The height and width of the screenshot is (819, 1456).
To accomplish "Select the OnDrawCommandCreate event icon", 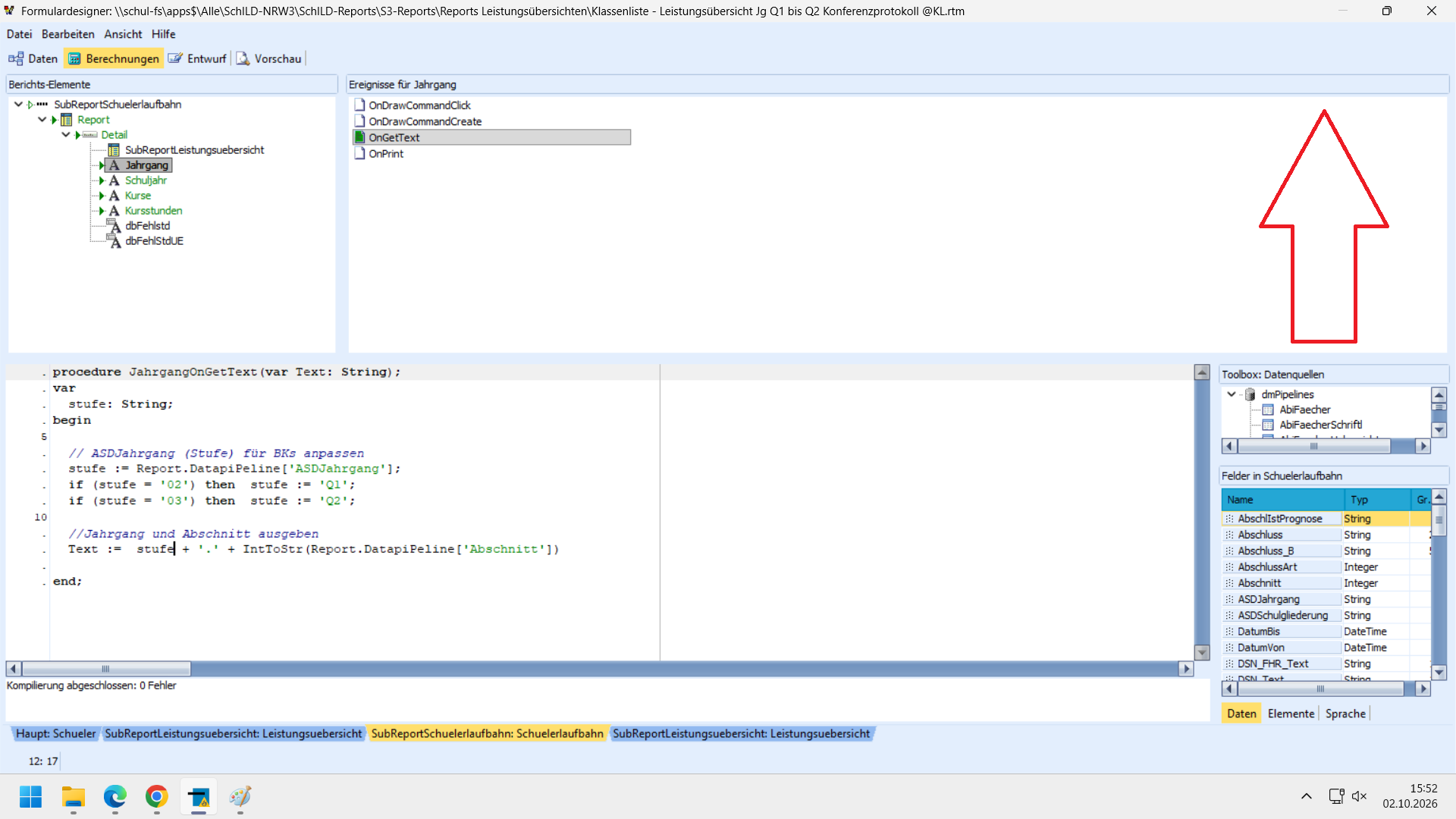I will (360, 121).
